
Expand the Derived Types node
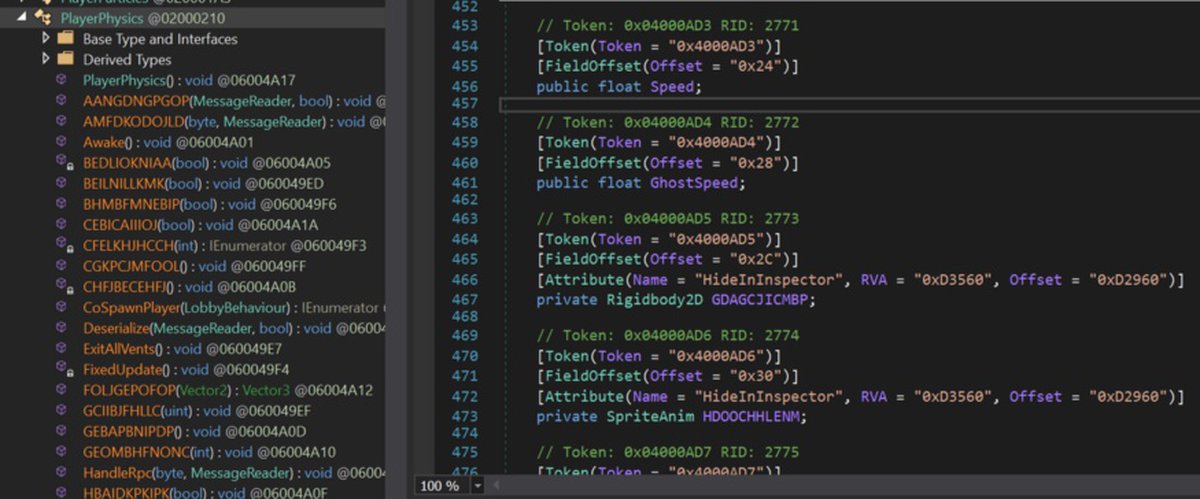46,59
